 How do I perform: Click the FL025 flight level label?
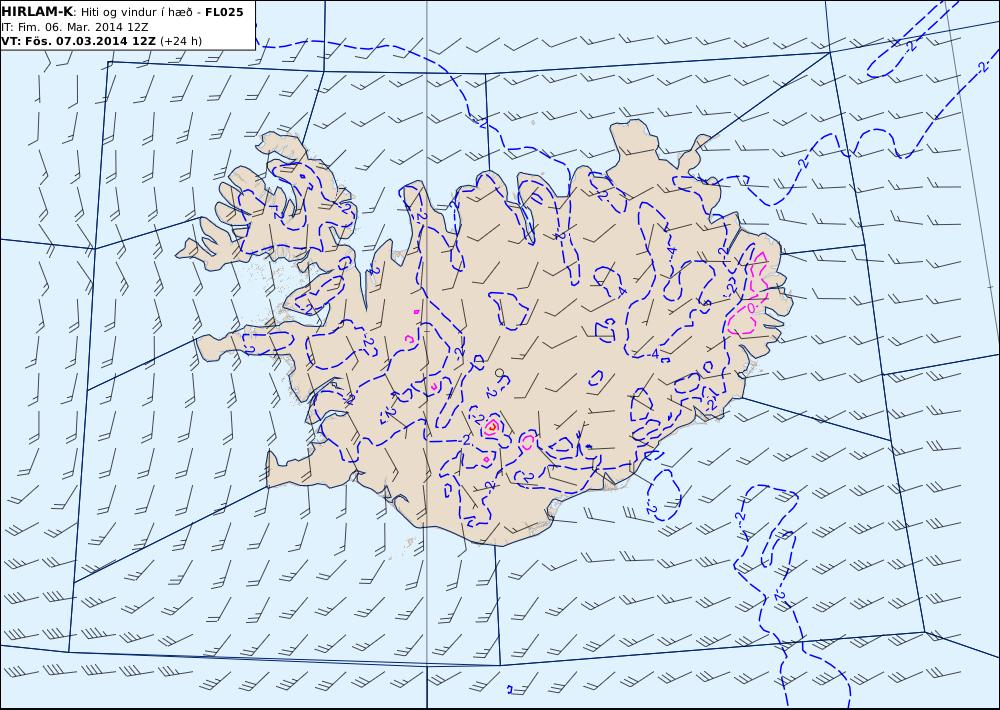(224, 12)
